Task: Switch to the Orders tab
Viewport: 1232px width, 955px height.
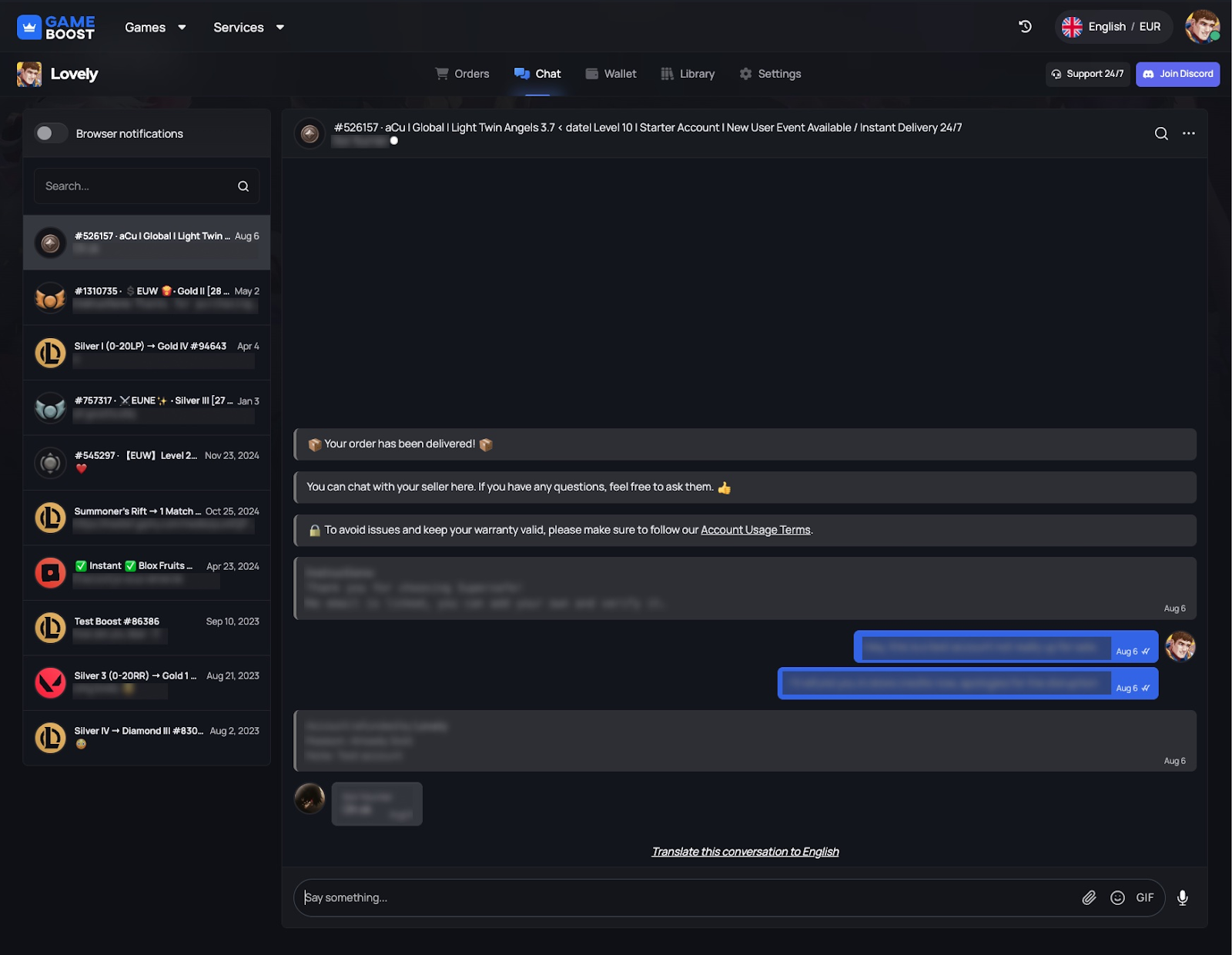Action: click(x=462, y=74)
